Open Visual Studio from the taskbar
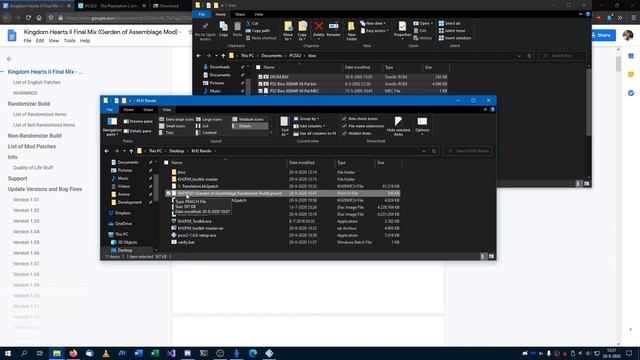 click(x=171, y=353)
